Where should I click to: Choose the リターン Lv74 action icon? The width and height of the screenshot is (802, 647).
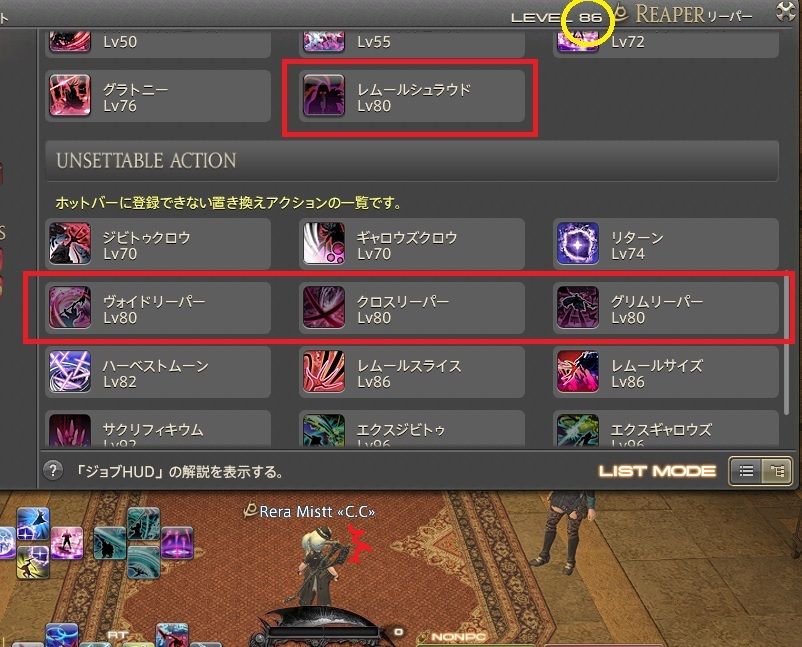click(x=578, y=243)
